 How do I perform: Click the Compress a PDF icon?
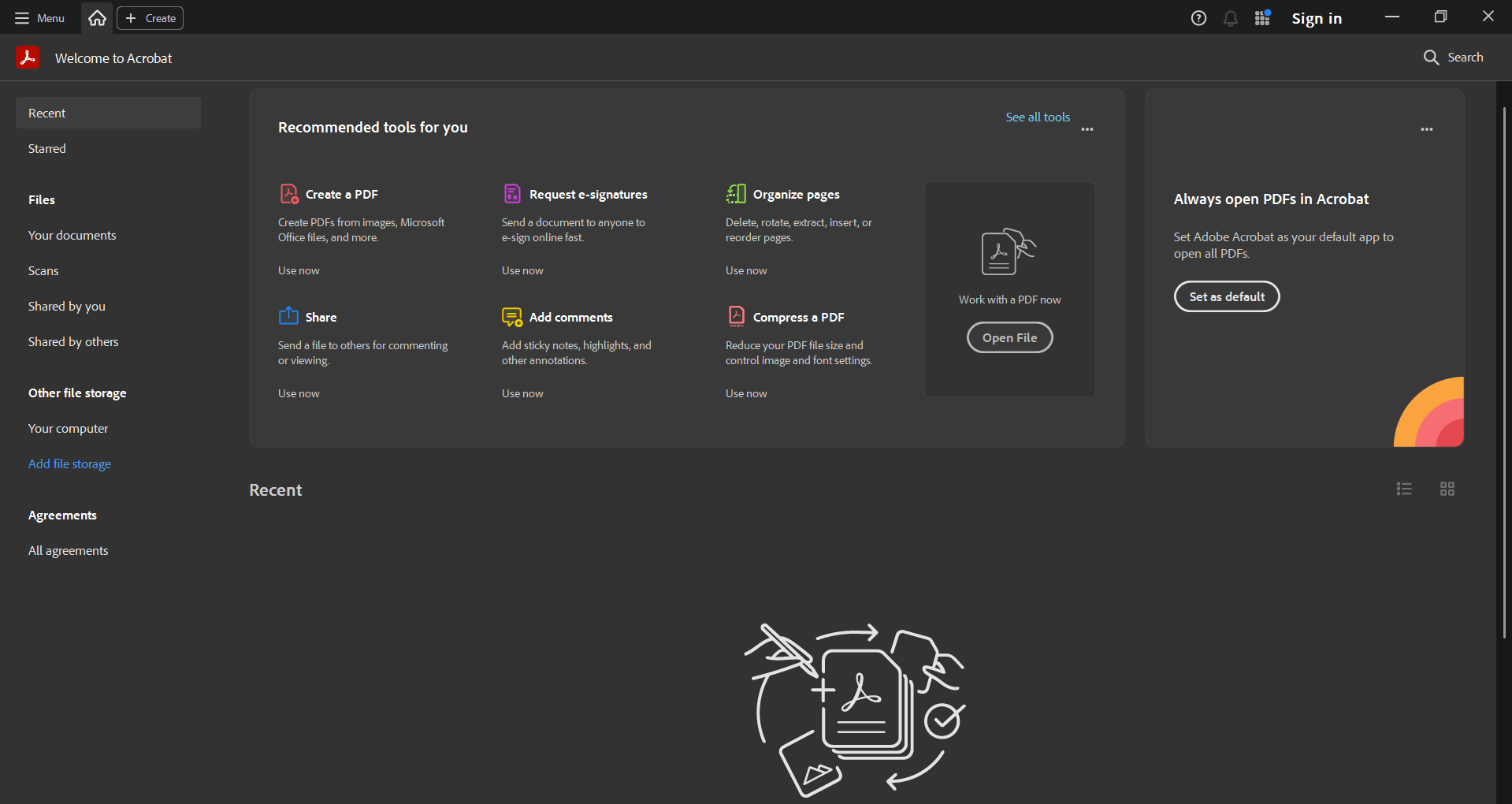pyautogui.click(x=736, y=316)
